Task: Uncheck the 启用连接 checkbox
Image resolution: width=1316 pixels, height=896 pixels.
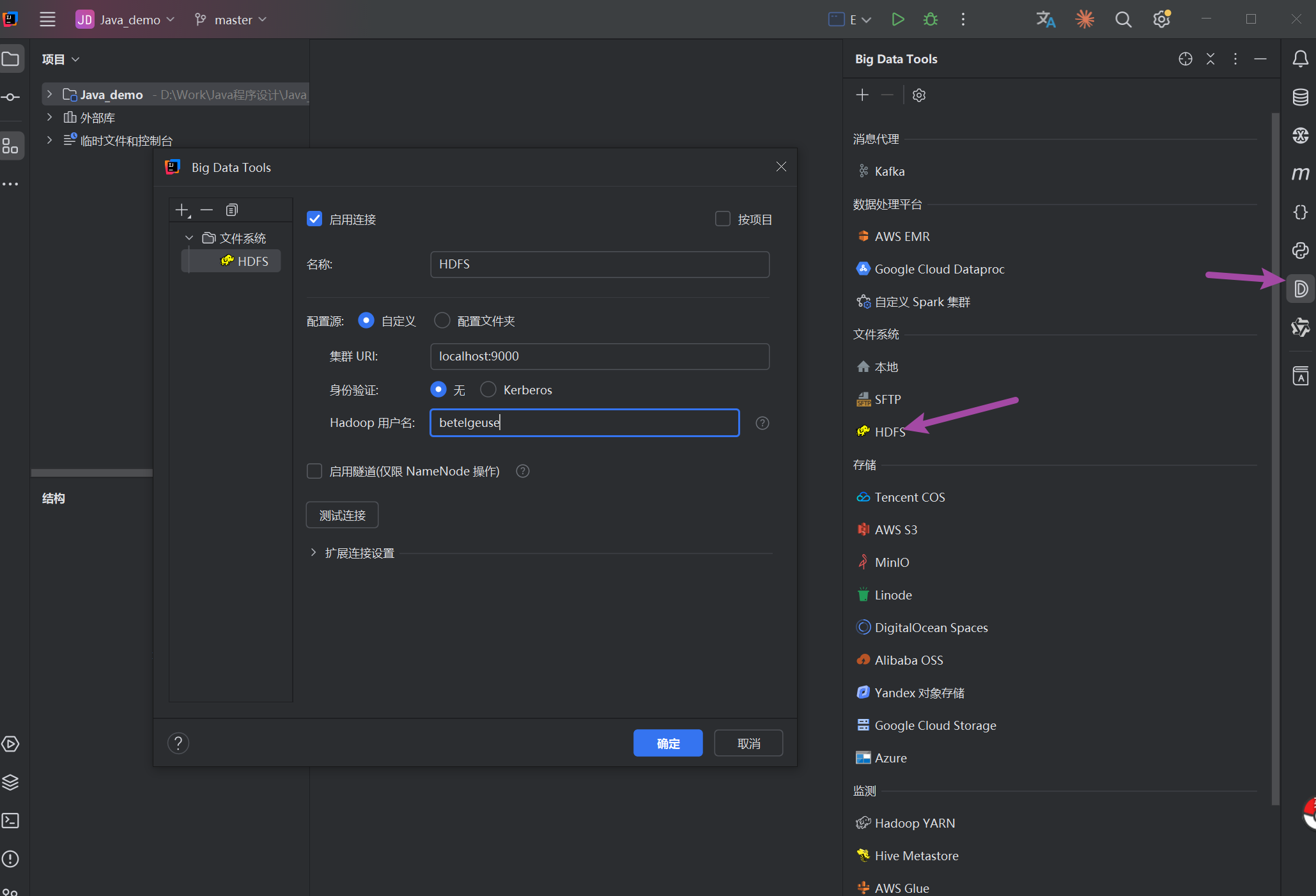Action: (314, 219)
